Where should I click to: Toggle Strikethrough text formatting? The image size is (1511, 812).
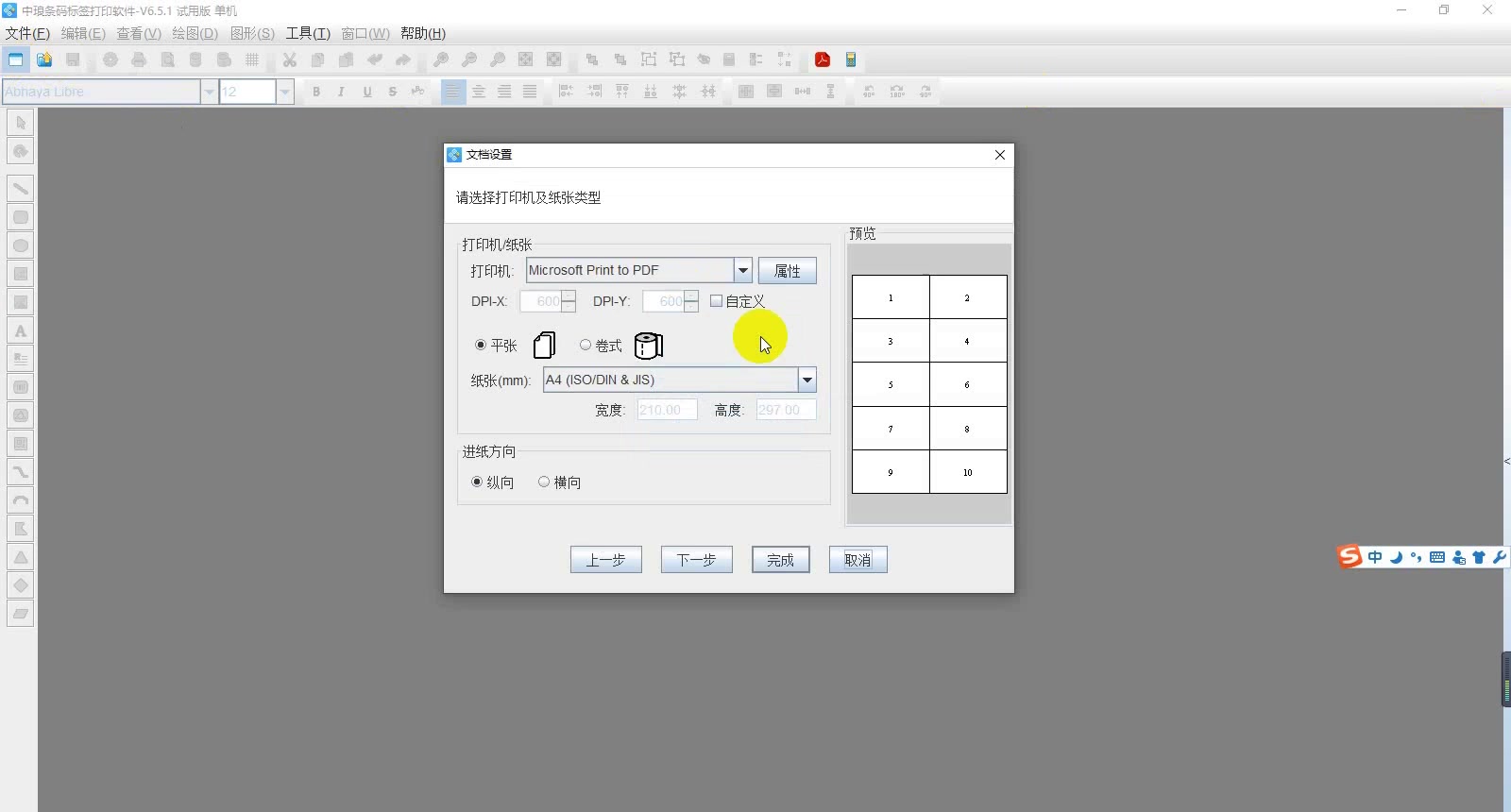[392, 92]
